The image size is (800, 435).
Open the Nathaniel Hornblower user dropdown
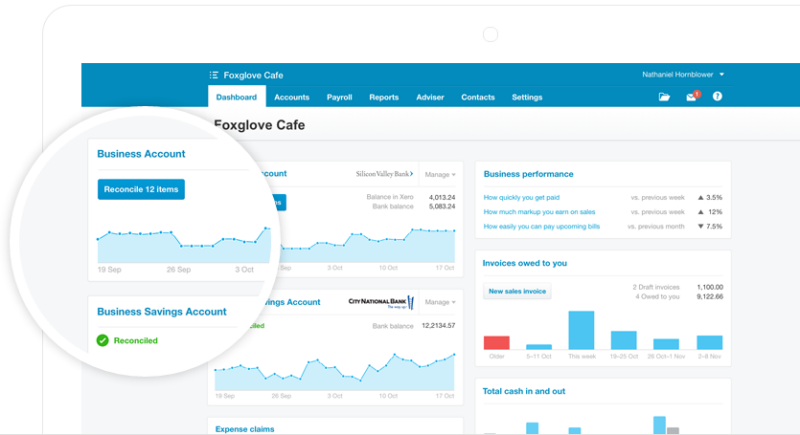(683, 74)
